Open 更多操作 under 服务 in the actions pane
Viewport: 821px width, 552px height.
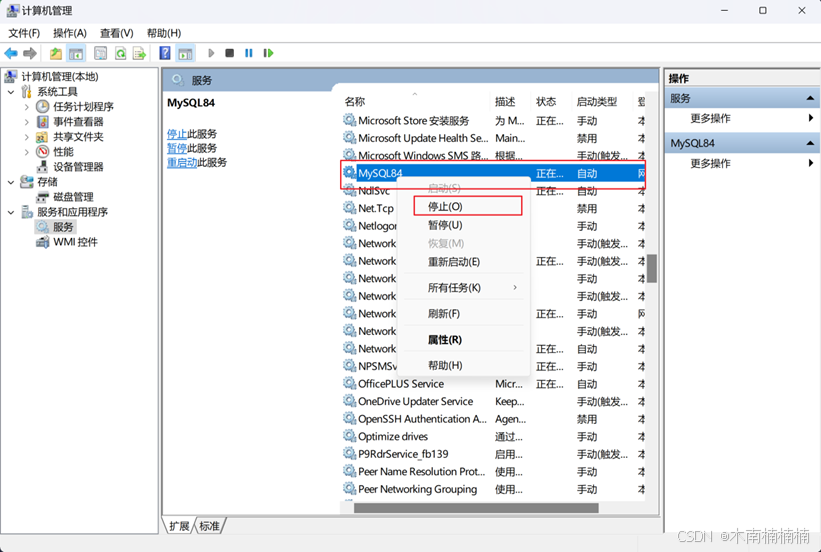pyautogui.click(x=710, y=118)
